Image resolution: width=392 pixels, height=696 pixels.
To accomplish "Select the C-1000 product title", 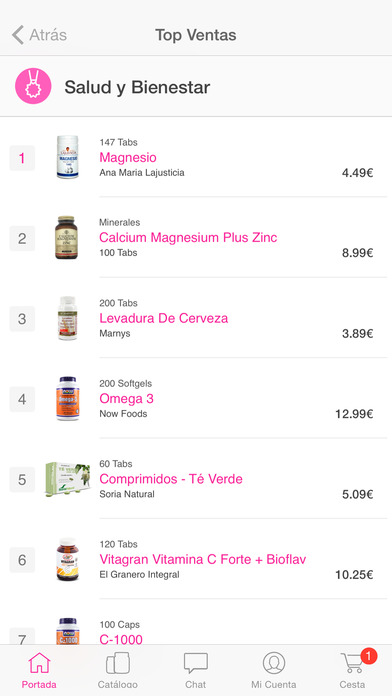I will pos(121,640).
